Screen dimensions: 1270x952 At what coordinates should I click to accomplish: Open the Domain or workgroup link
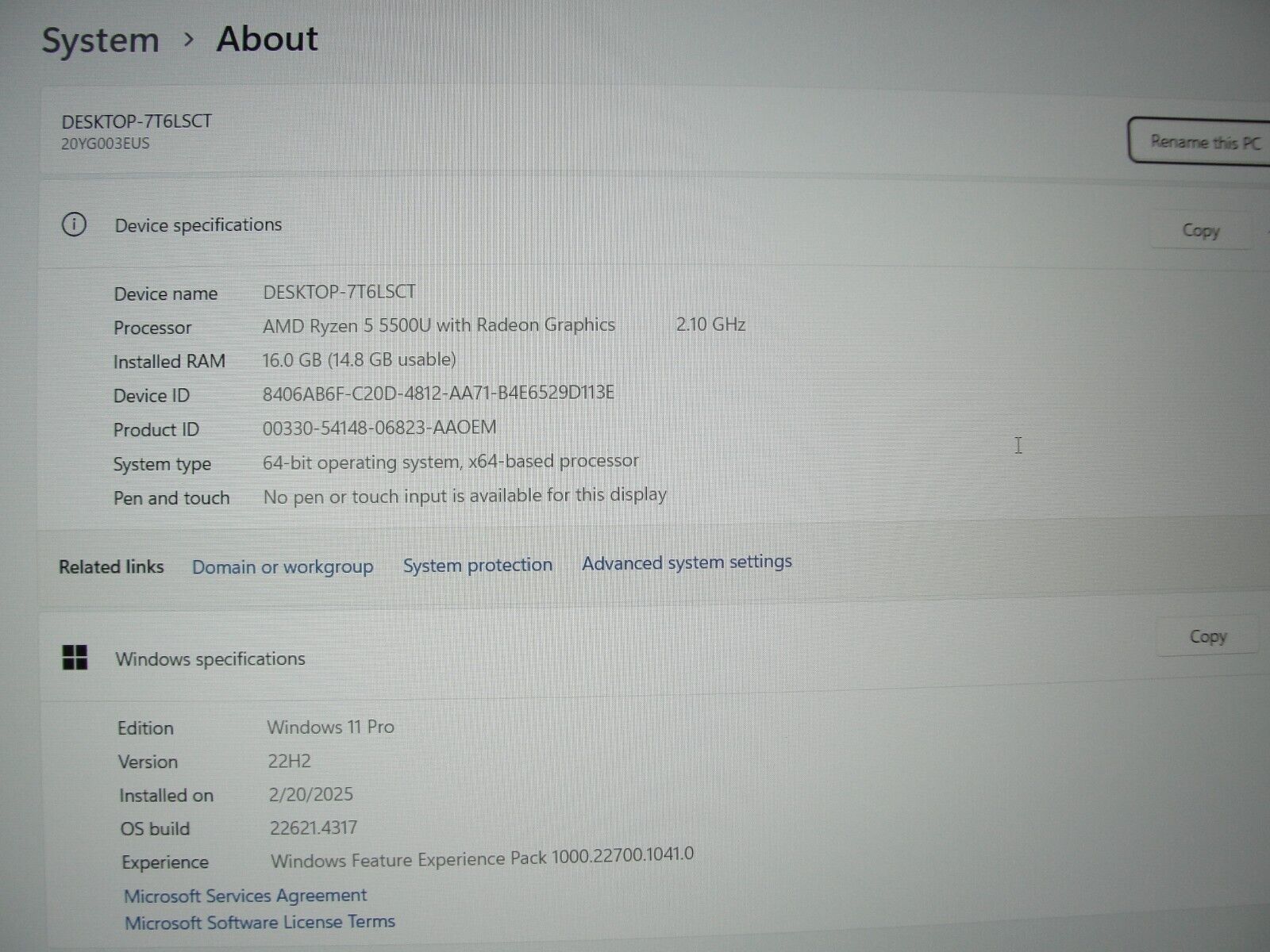click(283, 567)
